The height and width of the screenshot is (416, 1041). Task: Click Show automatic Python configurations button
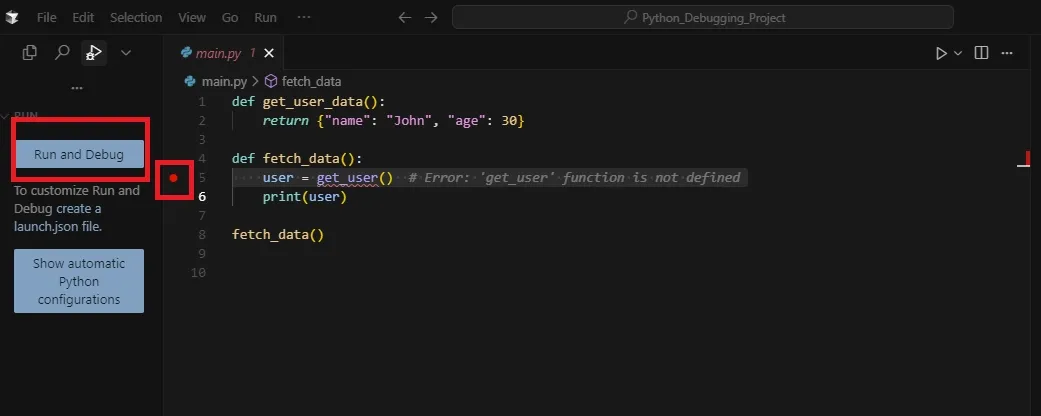[79, 281]
